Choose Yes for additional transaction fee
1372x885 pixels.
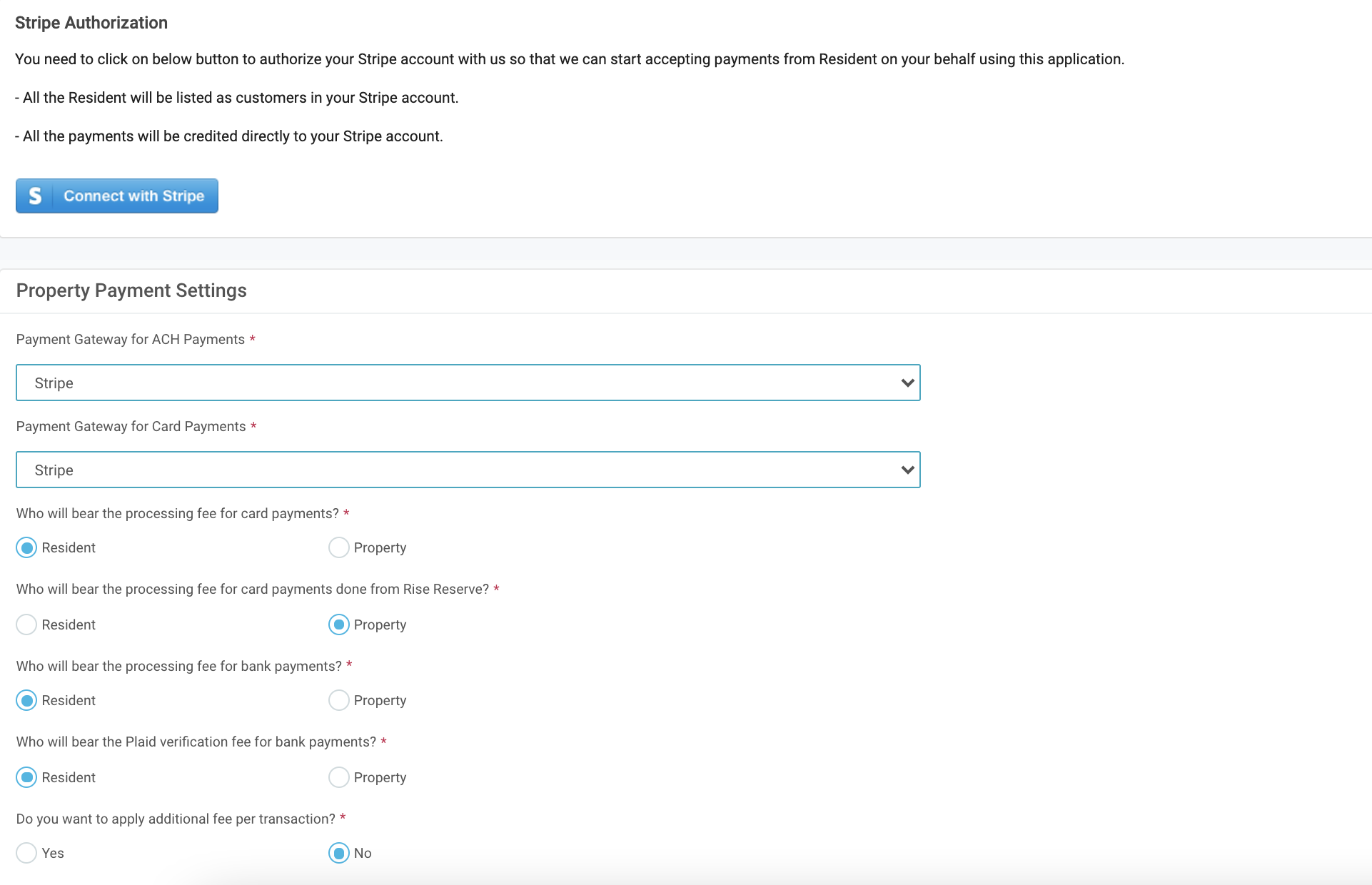[26, 854]
